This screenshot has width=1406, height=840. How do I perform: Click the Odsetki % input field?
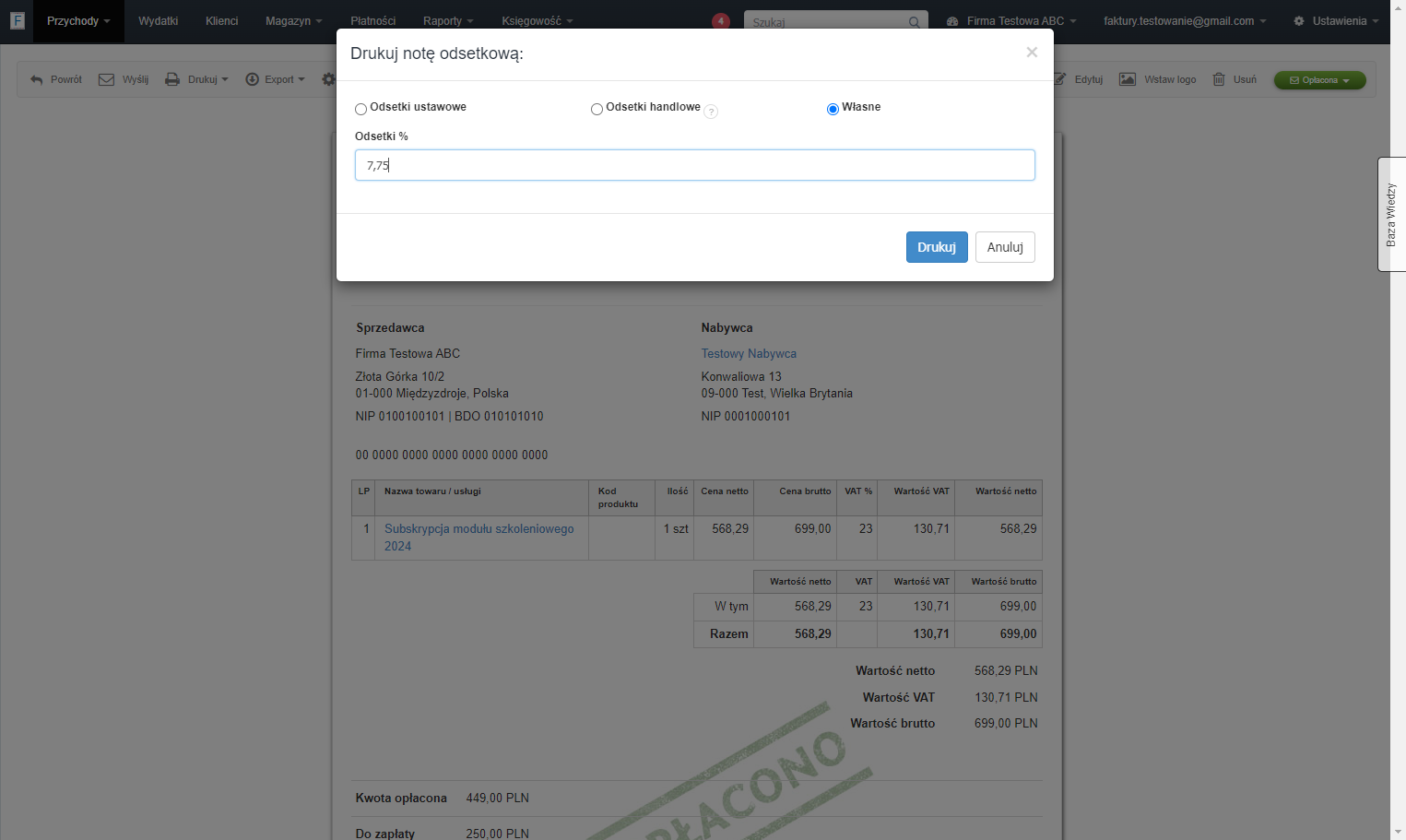695,165
